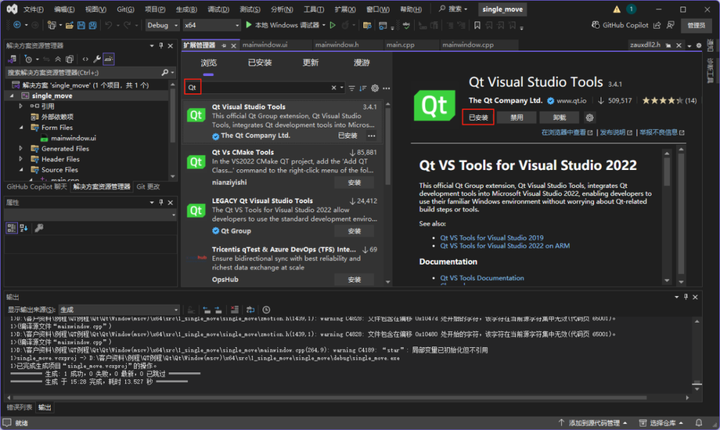Image resolution: width=720 pixels, height=430 pixels.
Task: Expand the Header Files folder
Action: click(x=20, y=159)
